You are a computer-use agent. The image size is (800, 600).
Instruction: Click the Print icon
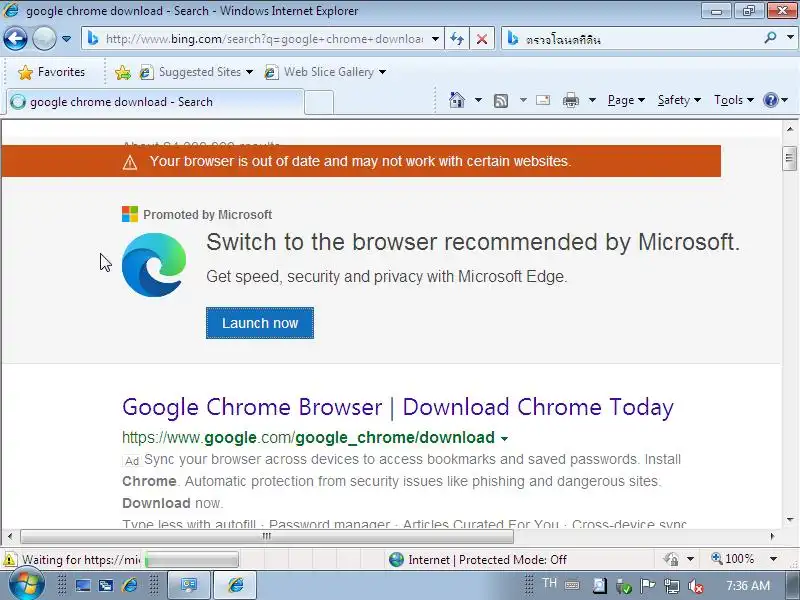click(570, 101)
